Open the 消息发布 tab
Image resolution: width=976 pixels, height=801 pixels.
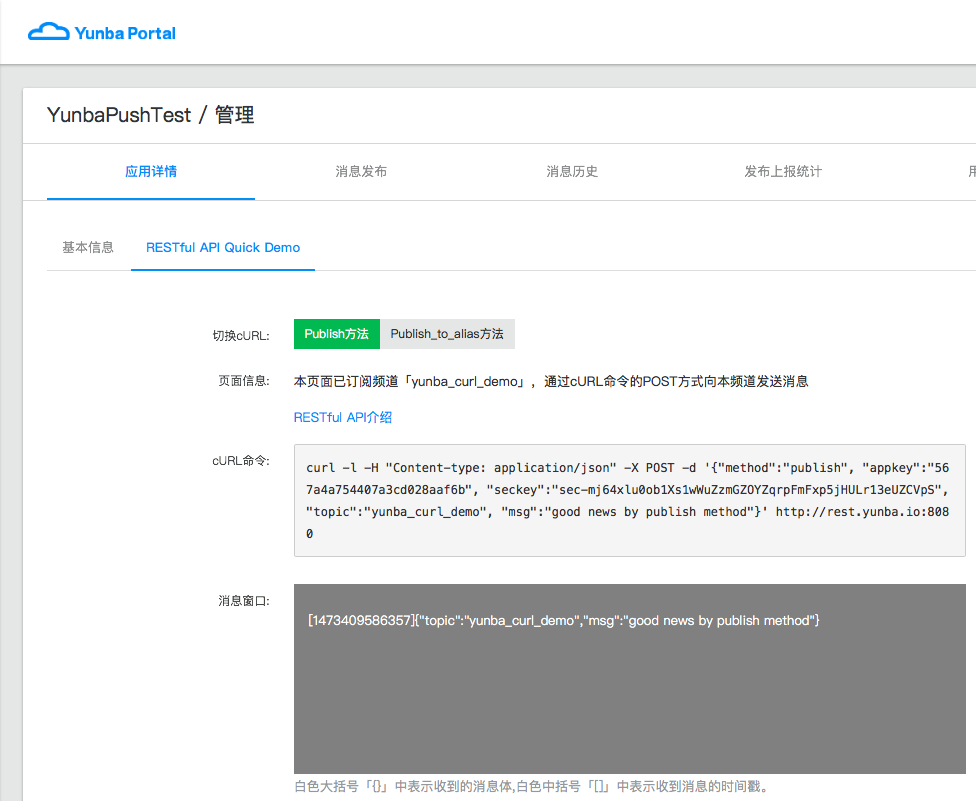point(361,172)
